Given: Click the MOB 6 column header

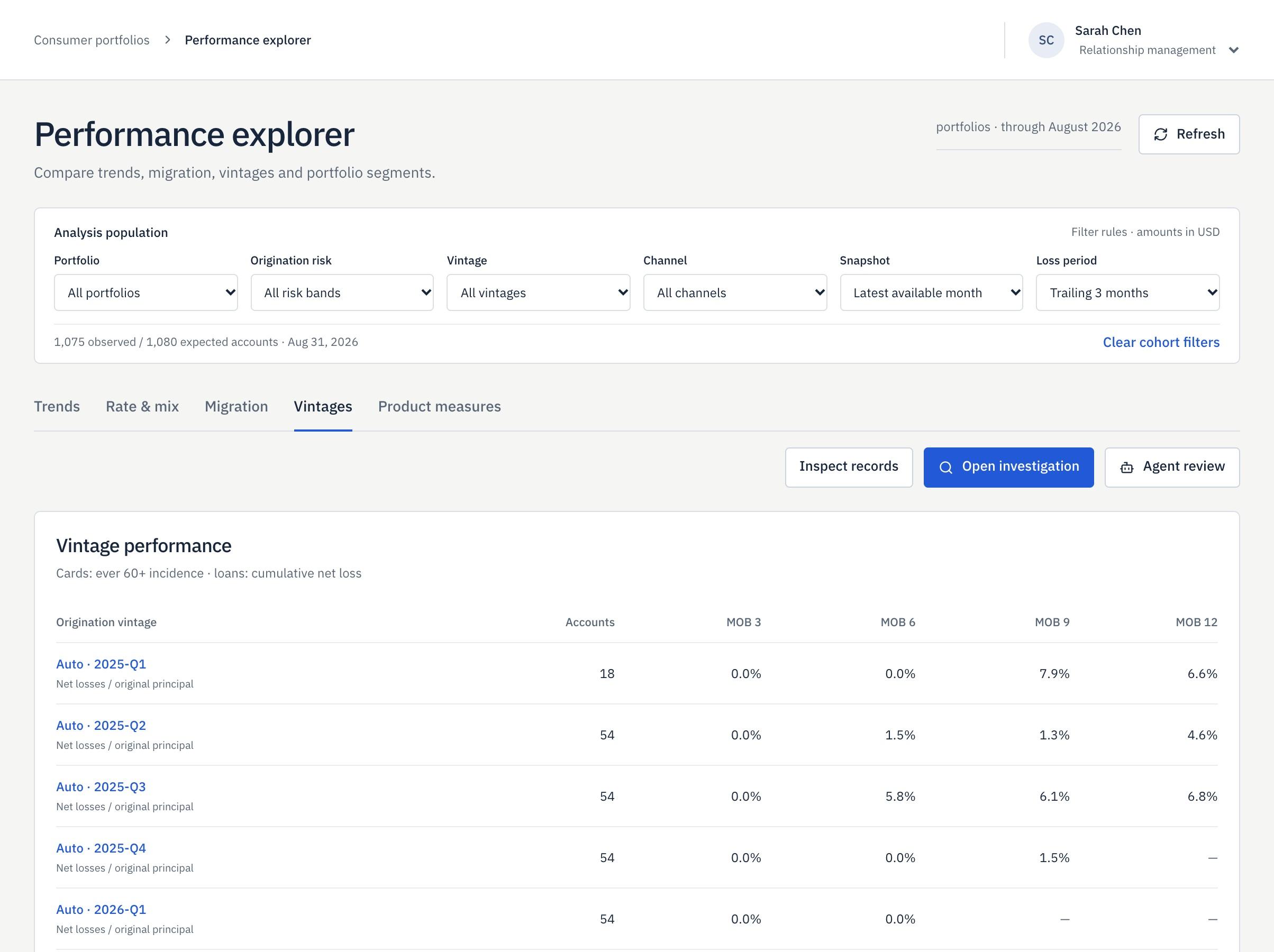Looking at the screenshot, I should click(897, 622).
